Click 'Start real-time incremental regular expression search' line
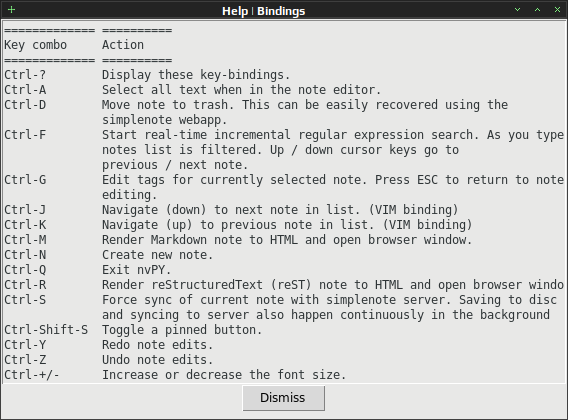The width and height of the screenshot is (568, 420). coord(333,135)
